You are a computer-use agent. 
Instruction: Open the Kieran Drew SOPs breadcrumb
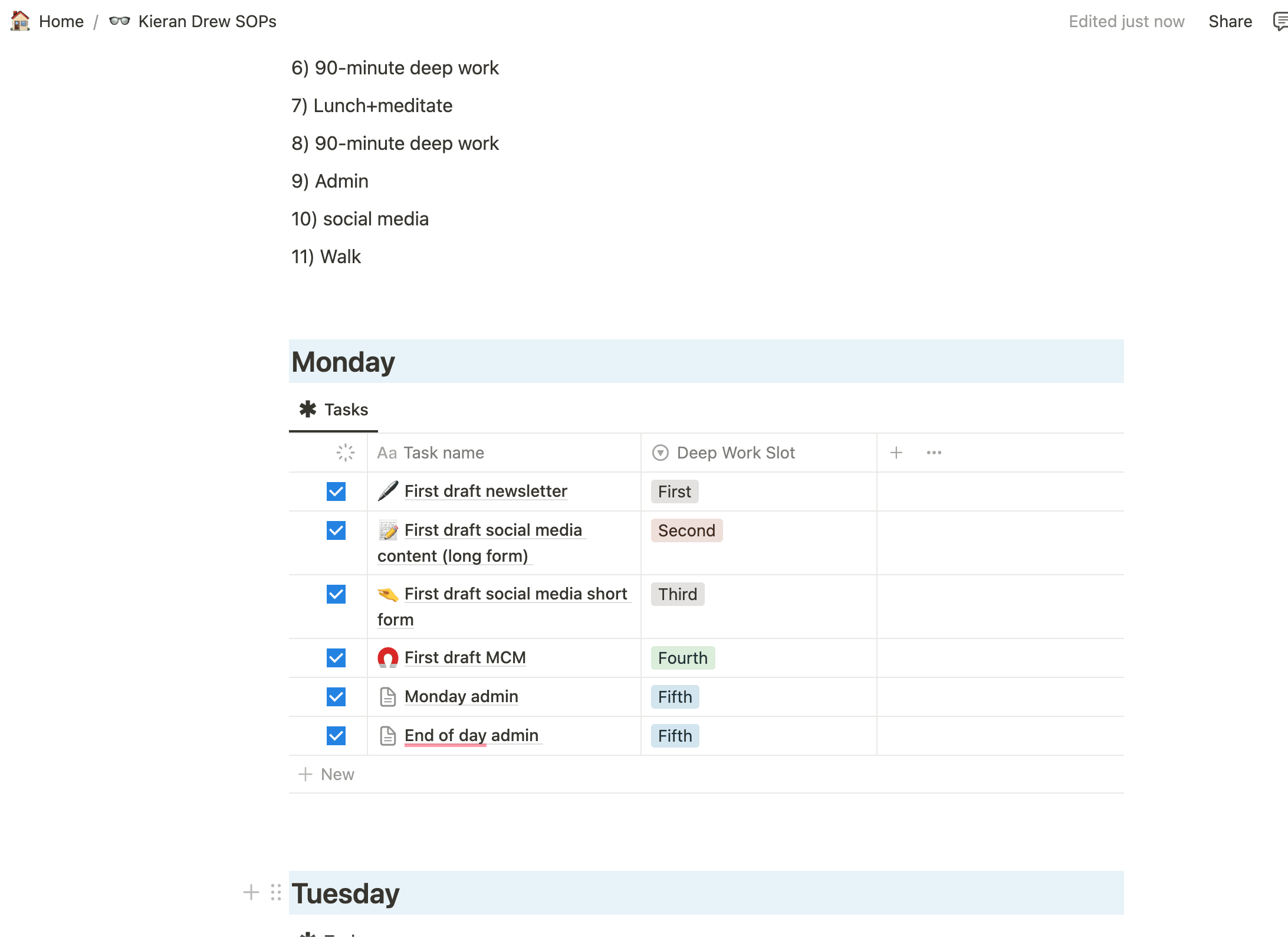point(193,21)
